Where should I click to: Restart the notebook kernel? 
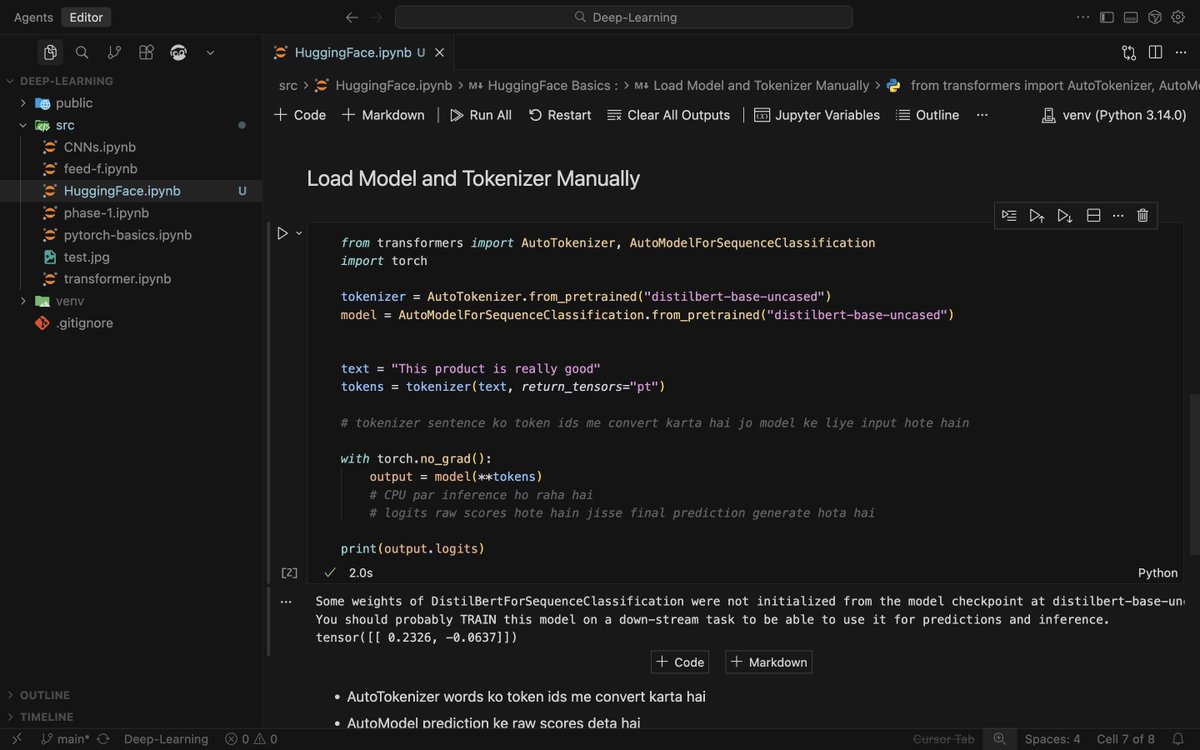click(x=560, y=115)
